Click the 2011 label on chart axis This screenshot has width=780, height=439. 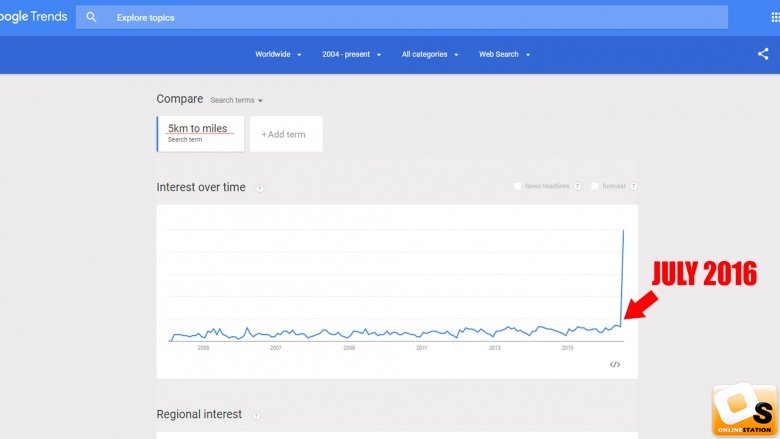[x=421, y=348]
